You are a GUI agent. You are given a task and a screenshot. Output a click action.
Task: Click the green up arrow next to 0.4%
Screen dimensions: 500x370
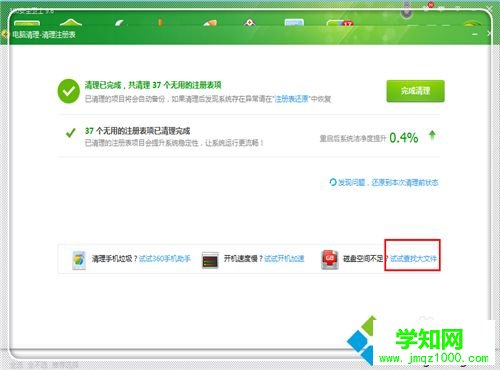[x=432, y=135]
